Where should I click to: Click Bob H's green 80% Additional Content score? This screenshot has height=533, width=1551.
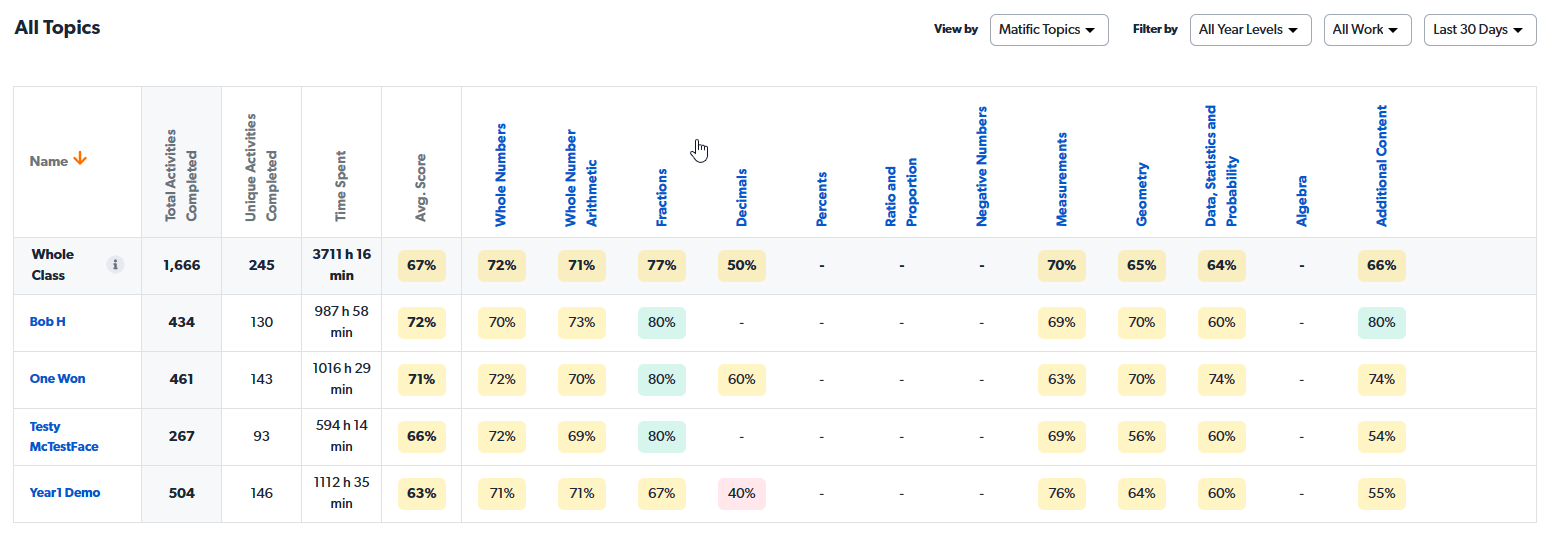1381,323
